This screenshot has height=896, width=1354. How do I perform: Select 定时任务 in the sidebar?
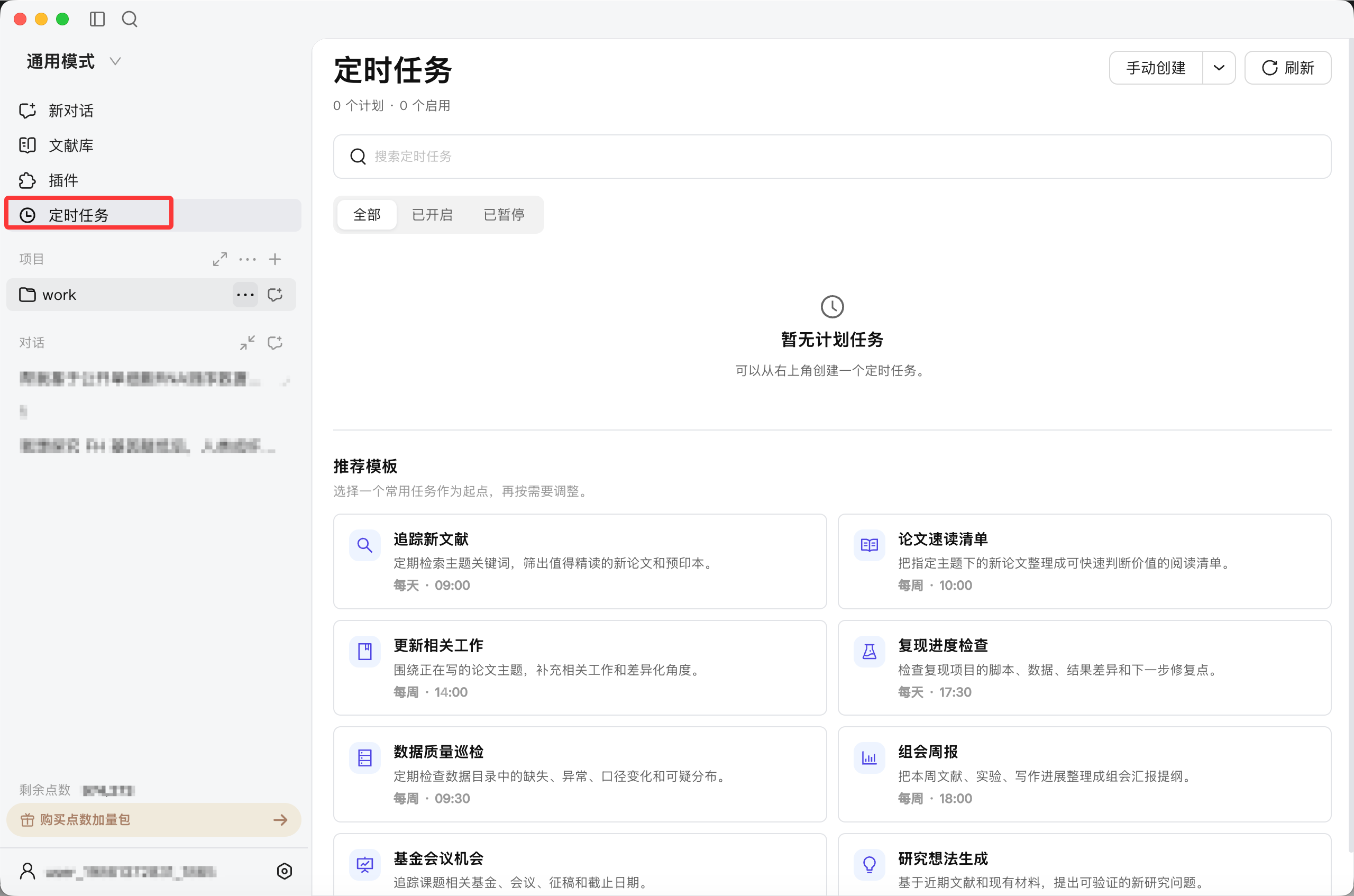click(x=153, y=215)
